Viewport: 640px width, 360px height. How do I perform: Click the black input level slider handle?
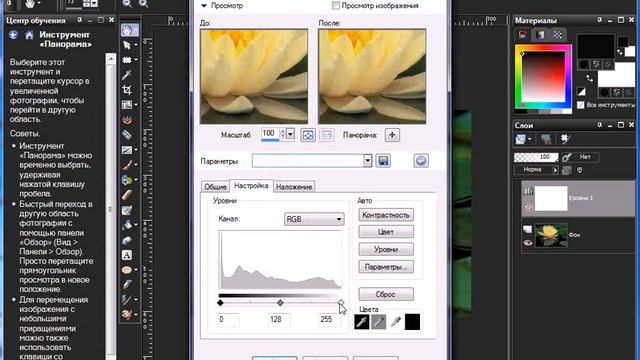[x=220, y=303]
